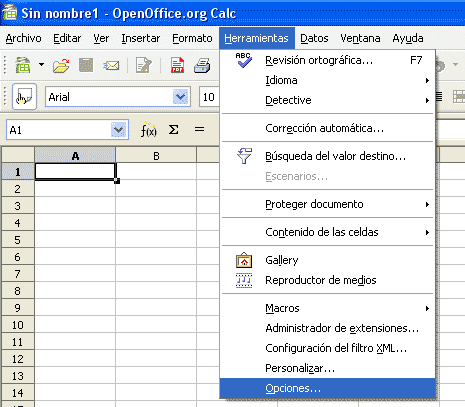The height and width of the screenshot is (407, 465).
Task: Click the active cell A1
Action: pyautogui.click(x=75, y=172)
